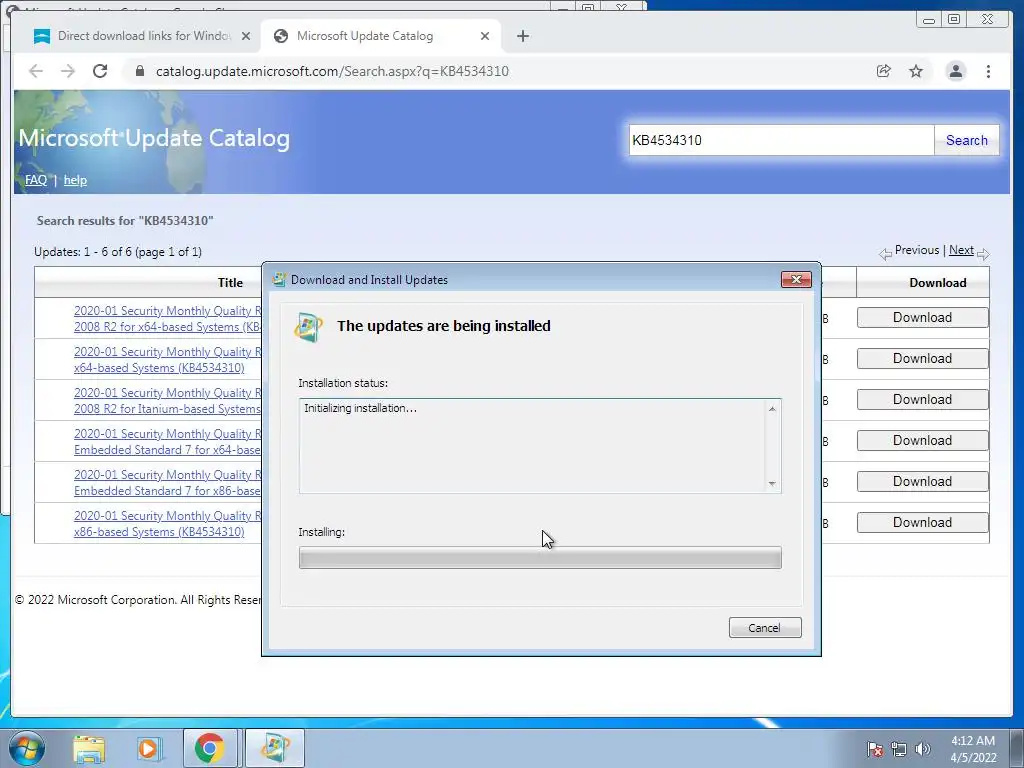Click the catalog Search button
The height and width of the screenshot is (768, 1024).
[x=967, y=140]
